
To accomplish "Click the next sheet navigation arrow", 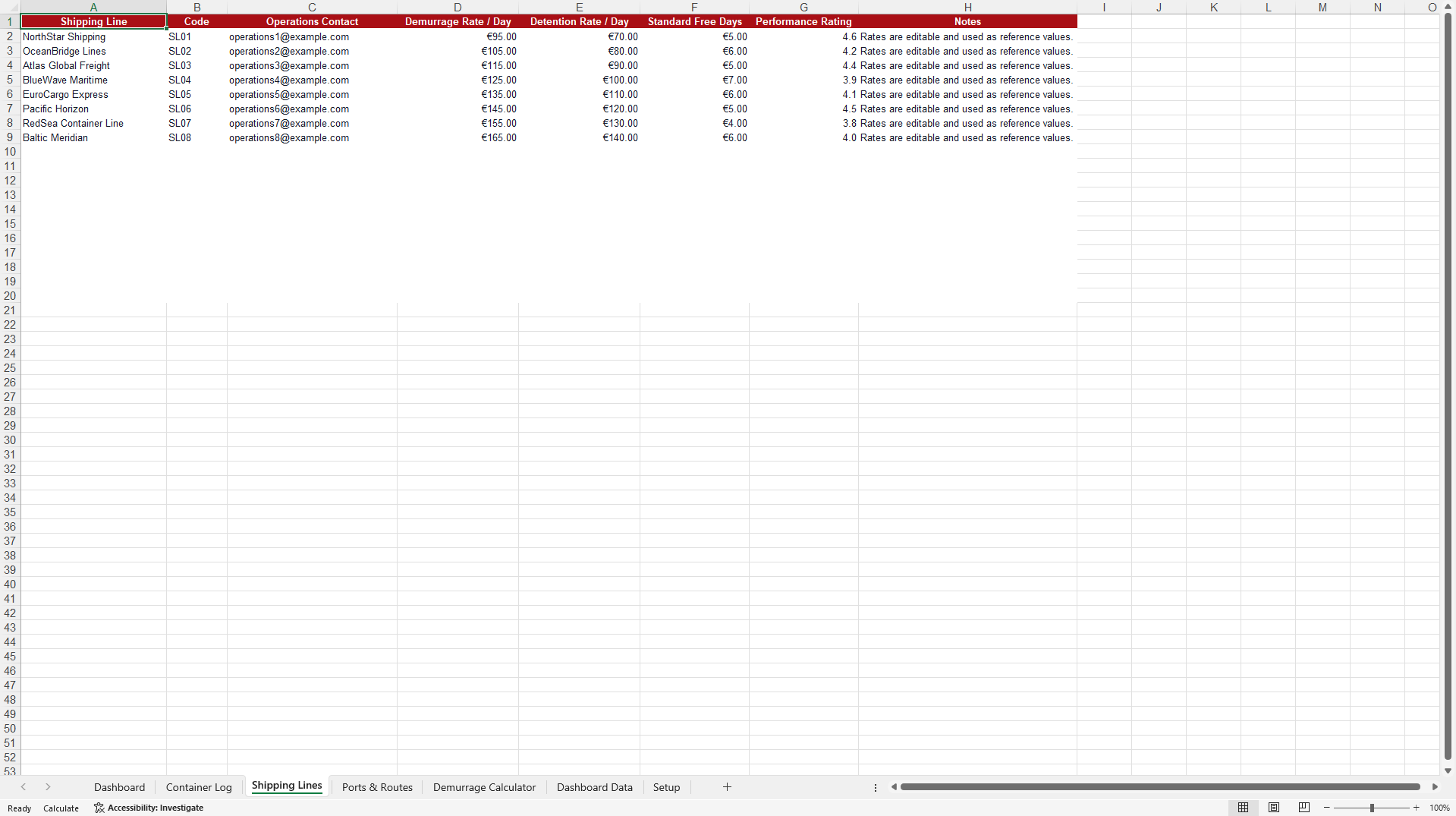I will click(x=48, y=787).
